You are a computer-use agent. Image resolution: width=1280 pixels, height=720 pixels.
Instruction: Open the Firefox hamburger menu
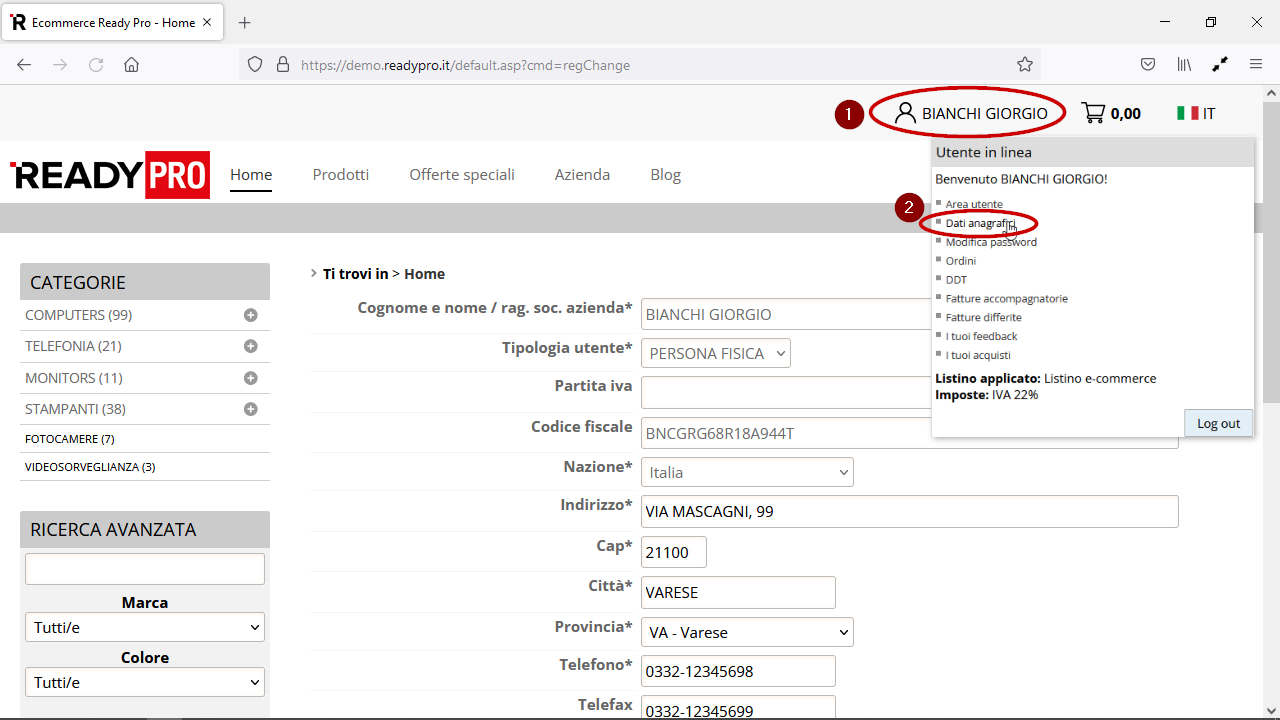coord(1256,63)
